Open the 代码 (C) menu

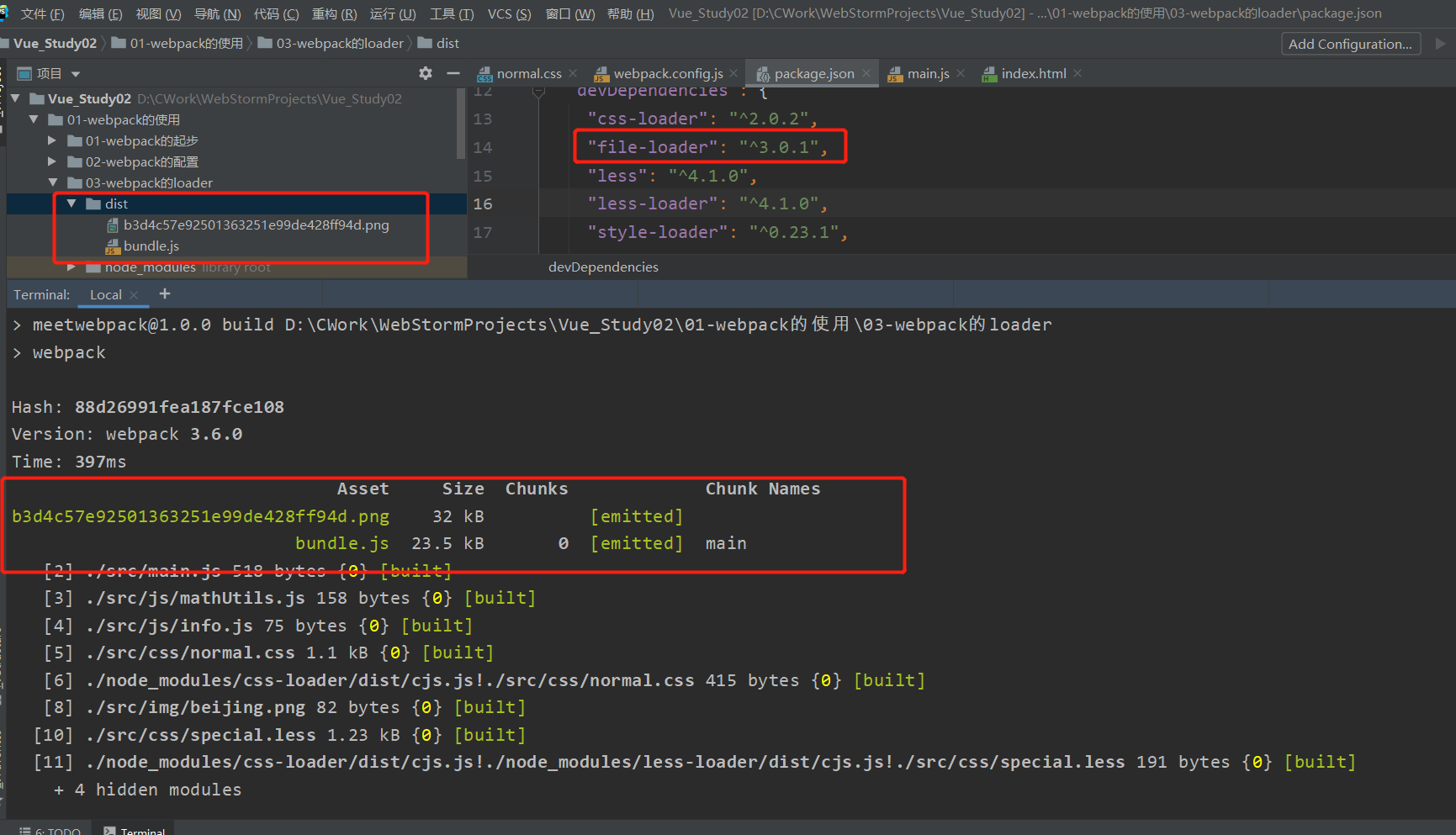point(276,13)
